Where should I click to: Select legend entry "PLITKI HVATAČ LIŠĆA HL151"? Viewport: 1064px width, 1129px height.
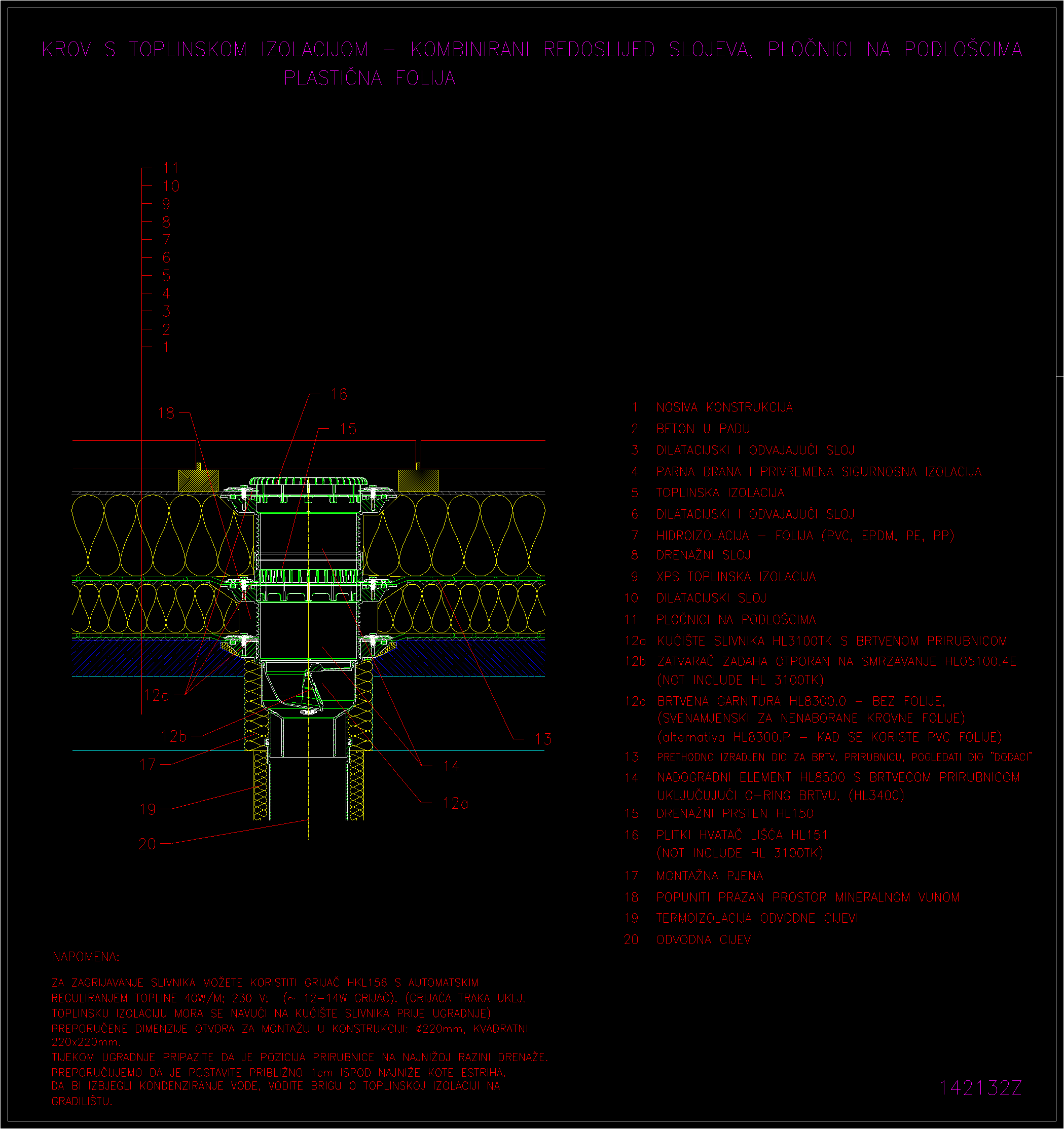pyautogui.click(x=742, y=836)
